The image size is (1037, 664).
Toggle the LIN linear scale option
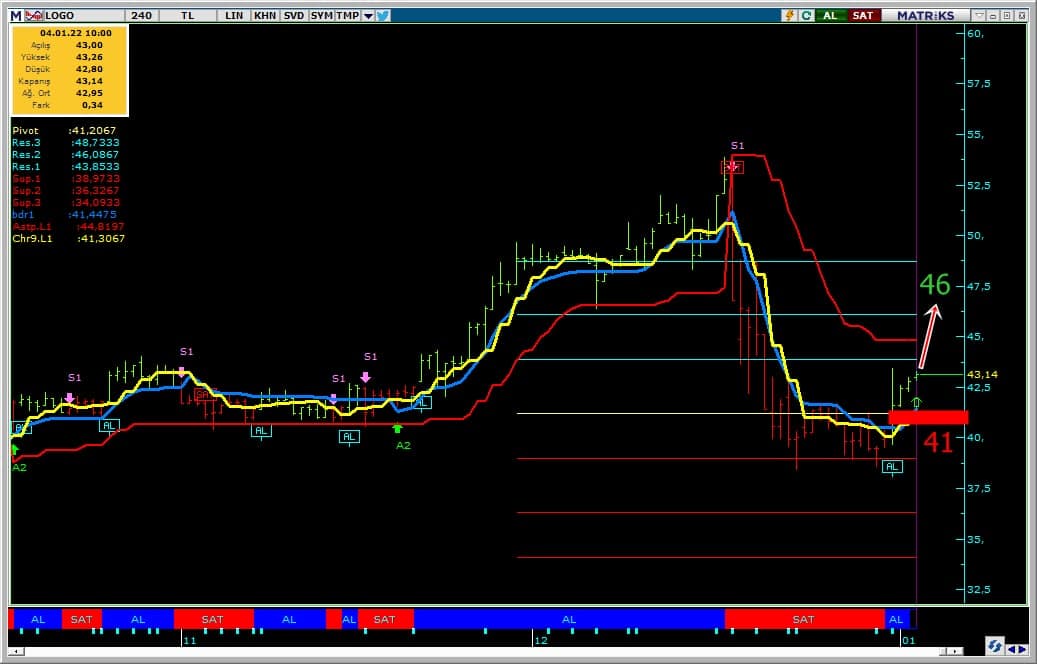234,15
